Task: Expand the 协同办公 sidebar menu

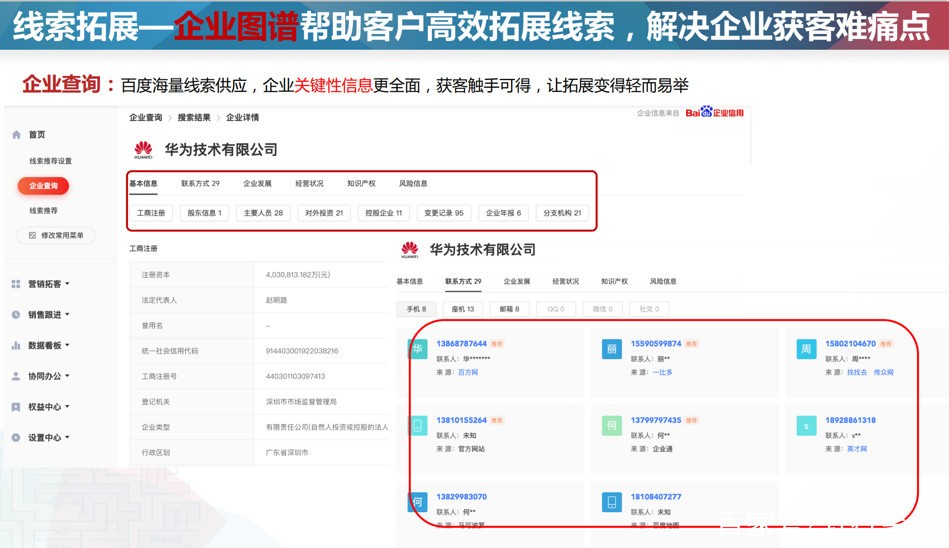Action: point(48,376)
